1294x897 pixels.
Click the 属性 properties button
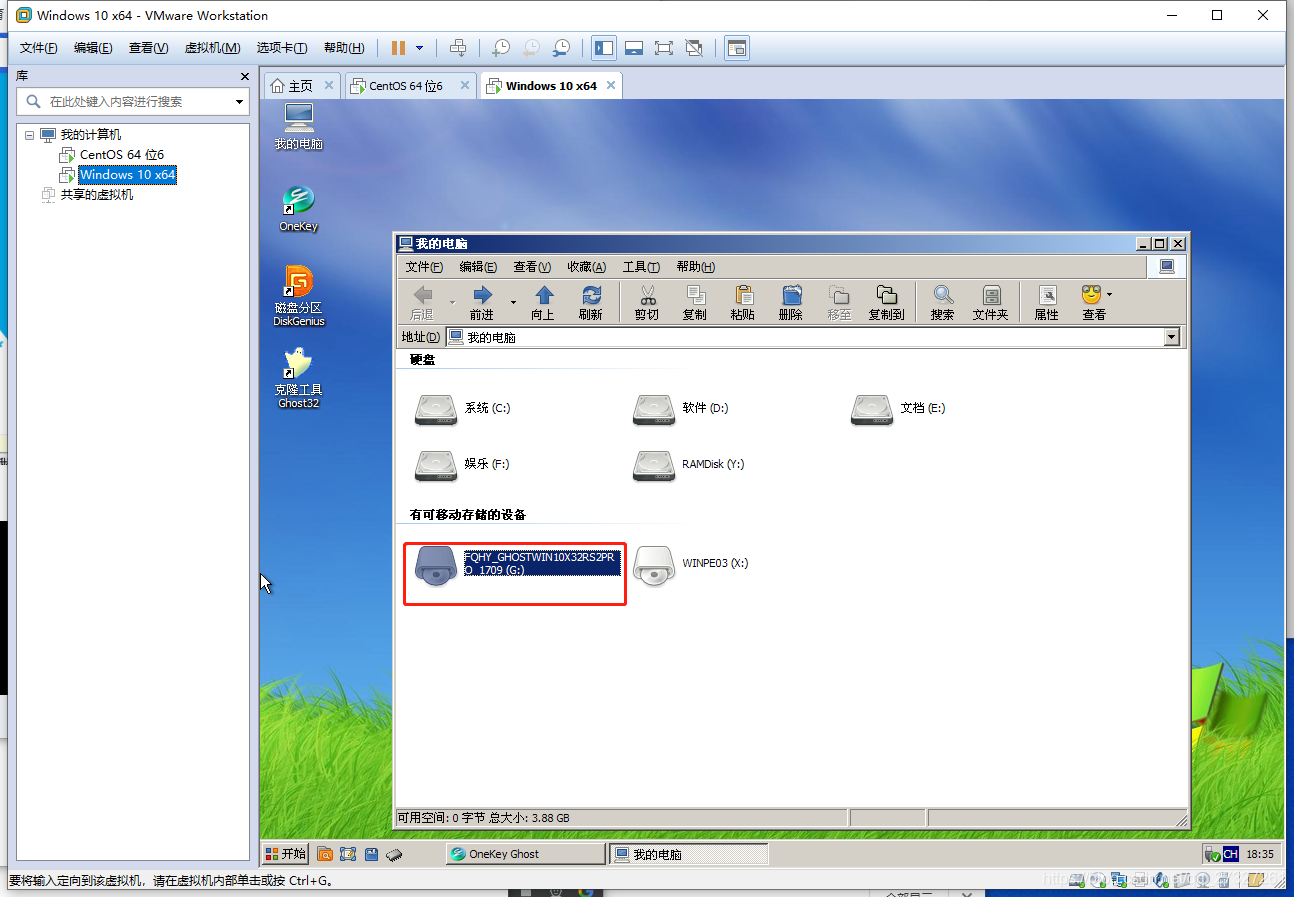click(x=1047, y=302)
